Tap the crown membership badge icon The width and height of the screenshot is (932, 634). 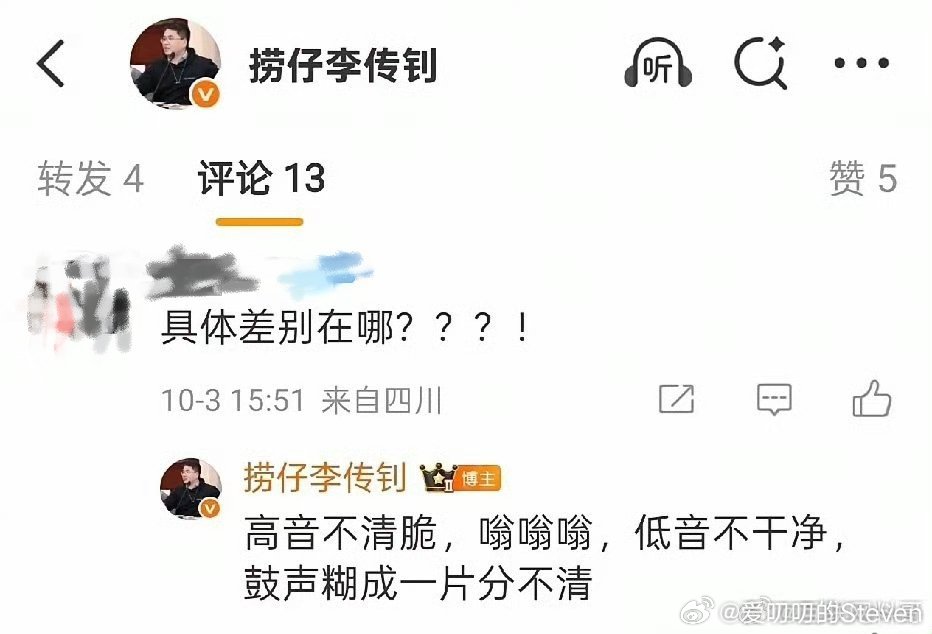pos(439,477)
